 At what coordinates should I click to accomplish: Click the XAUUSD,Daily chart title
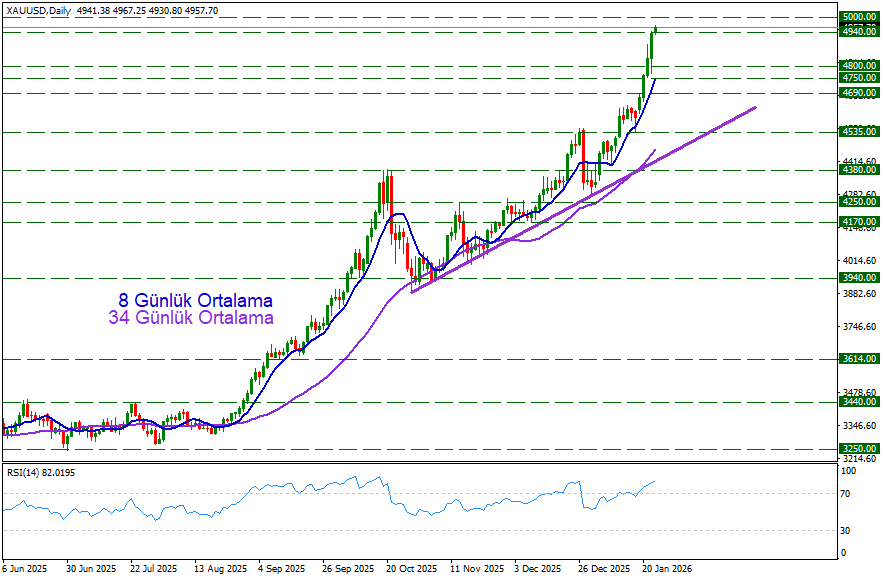pyautogui.click(x=39, y=10)
